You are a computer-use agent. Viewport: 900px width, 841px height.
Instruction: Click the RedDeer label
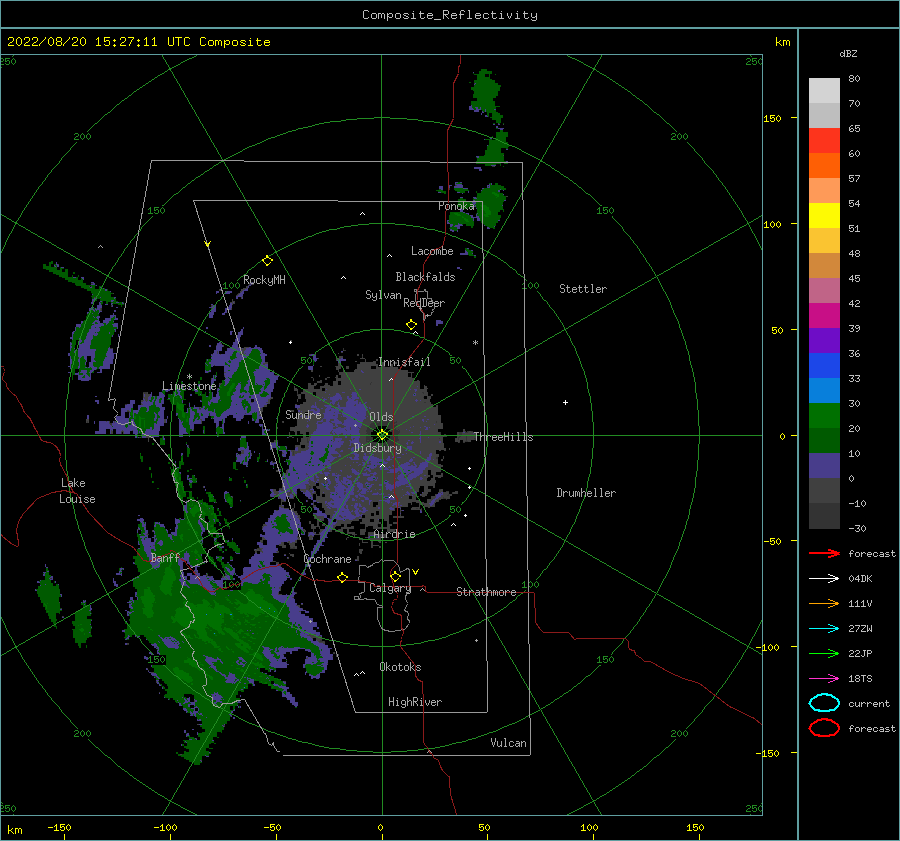424,303
